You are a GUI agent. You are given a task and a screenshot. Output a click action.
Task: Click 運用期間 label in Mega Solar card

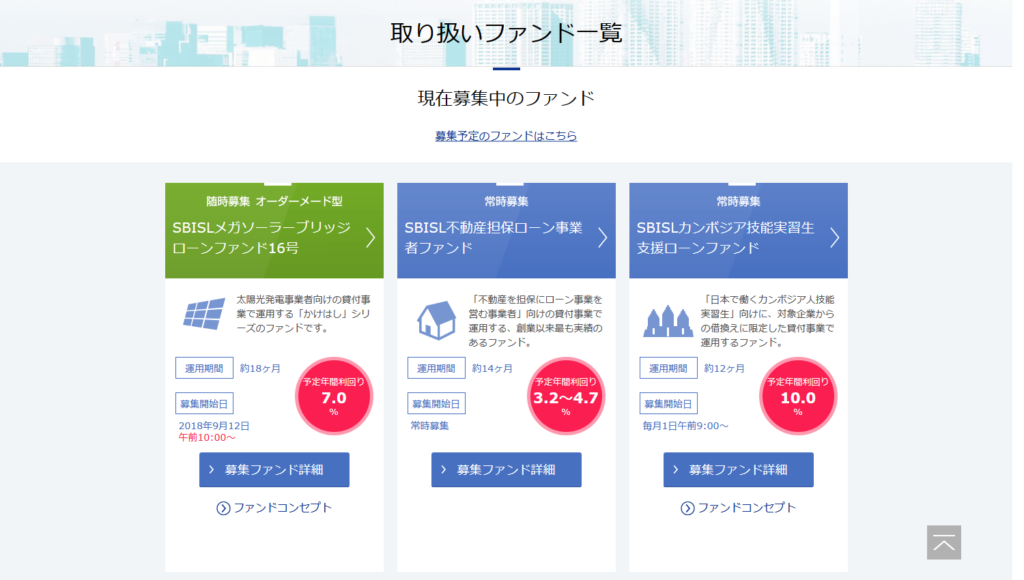click(x=204, y=368)
